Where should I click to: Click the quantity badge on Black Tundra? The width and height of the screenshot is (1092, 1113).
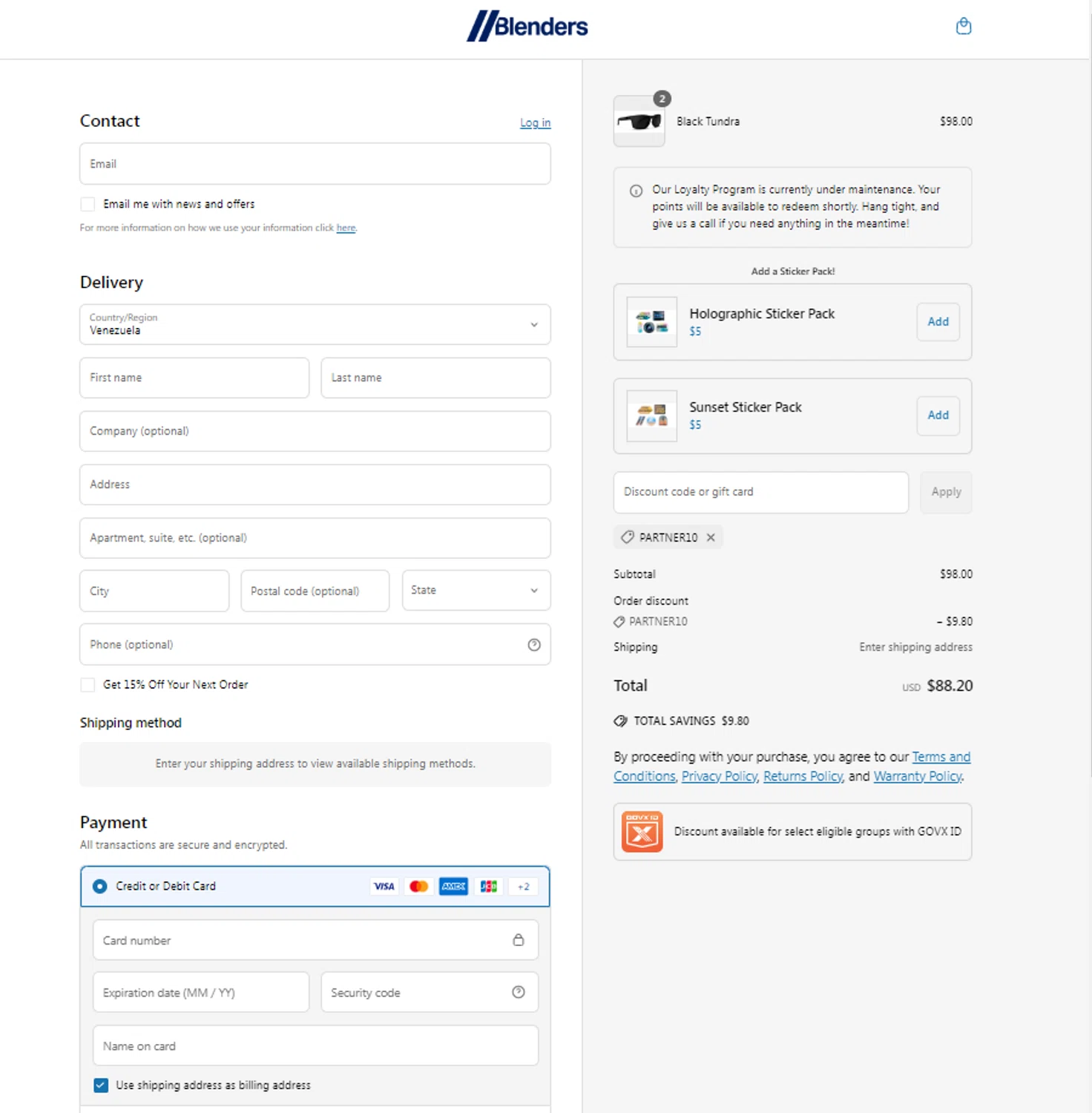pyautogui.click(x=662, y=99)
